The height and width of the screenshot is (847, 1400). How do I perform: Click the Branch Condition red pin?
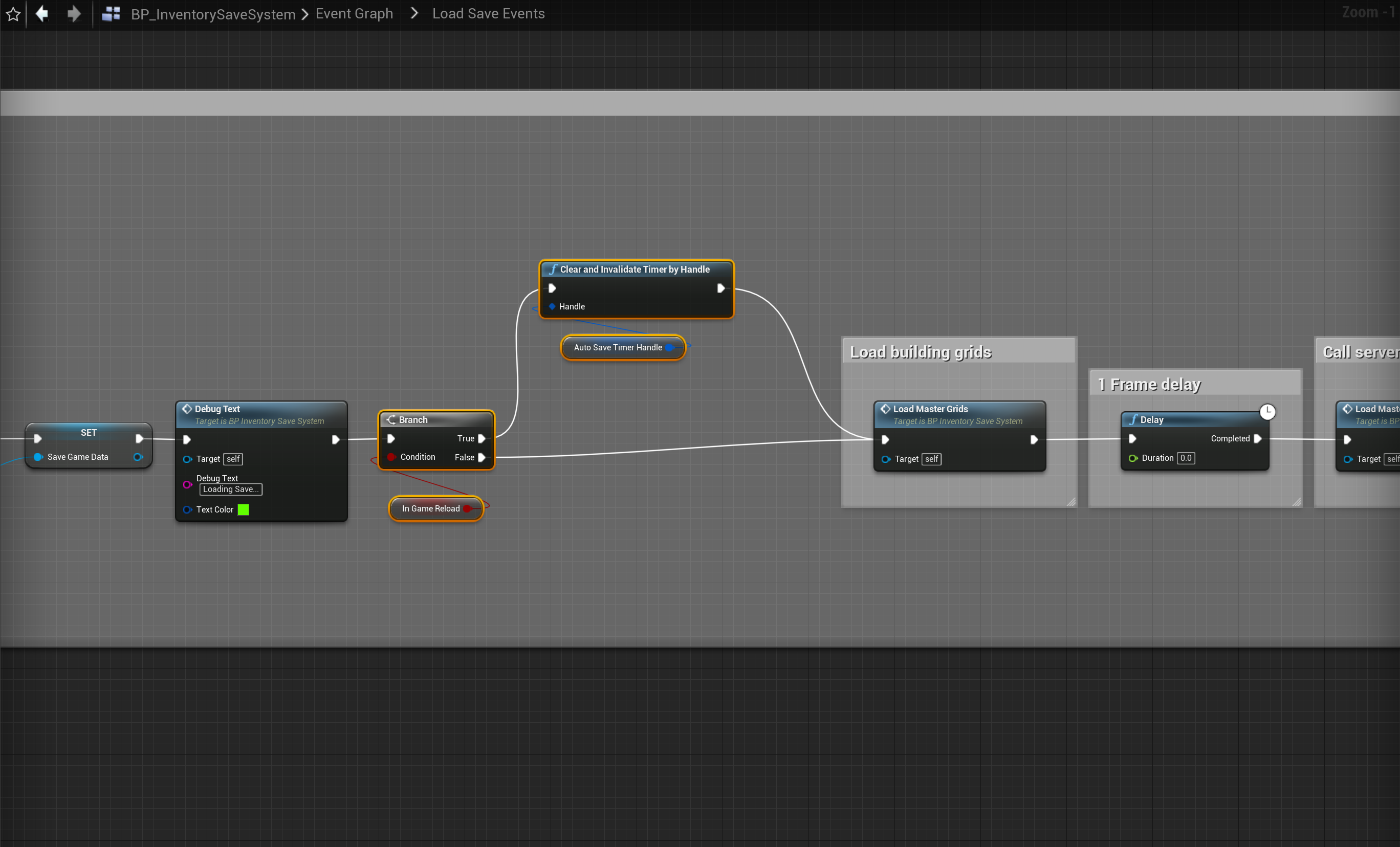pos(391,457)
